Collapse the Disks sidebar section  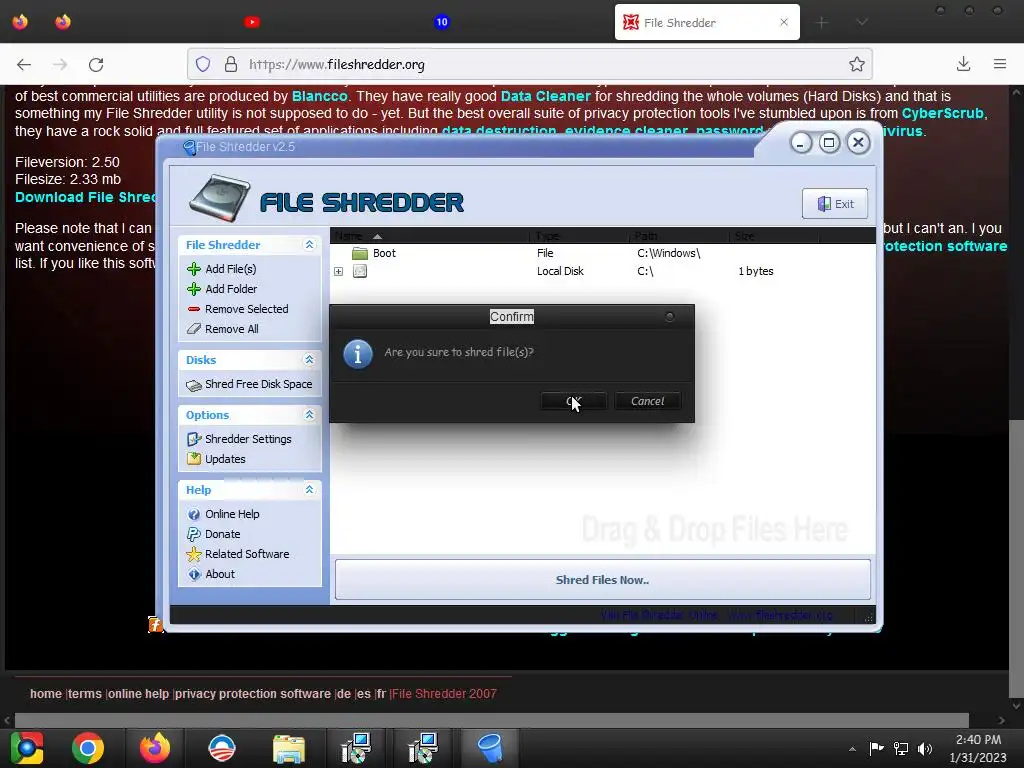[310, 360]
